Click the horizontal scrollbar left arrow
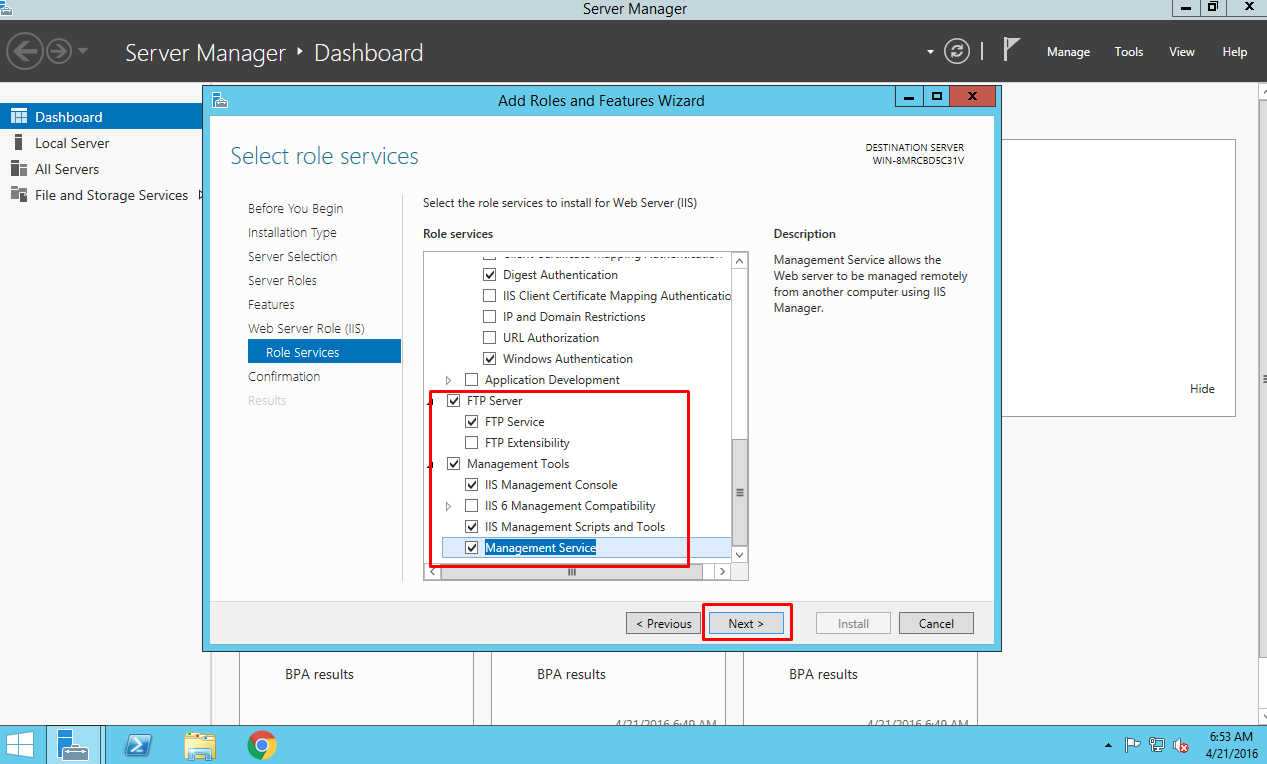This screenshot has height=764, width=1267. (432, 572)
